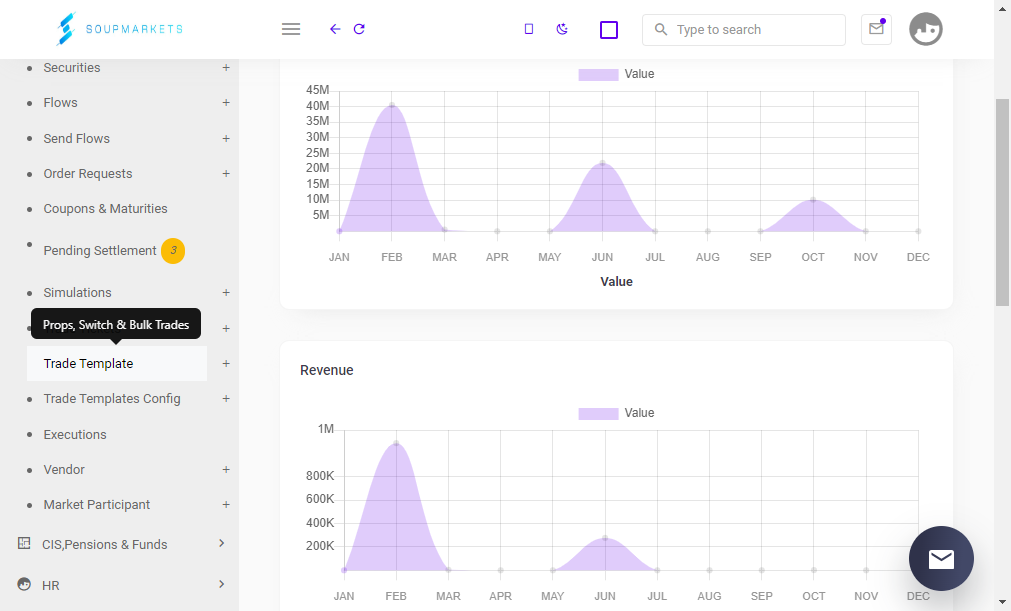
Task: Open Flows menu item
Action: point(60,102)
